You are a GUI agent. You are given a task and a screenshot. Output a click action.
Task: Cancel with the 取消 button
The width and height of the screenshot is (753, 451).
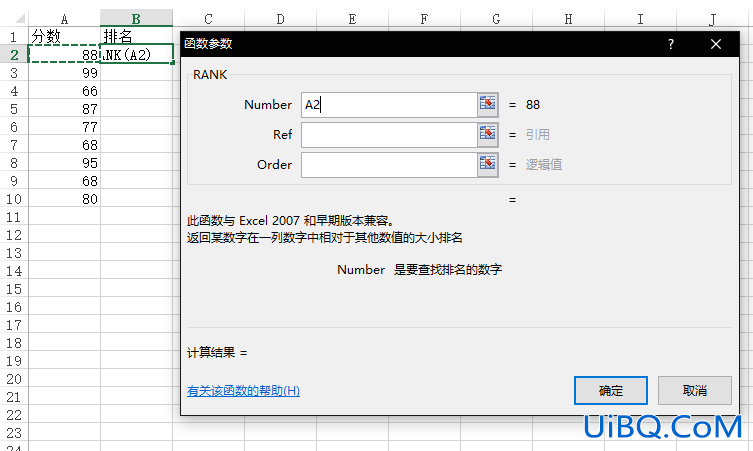(694, 390)
